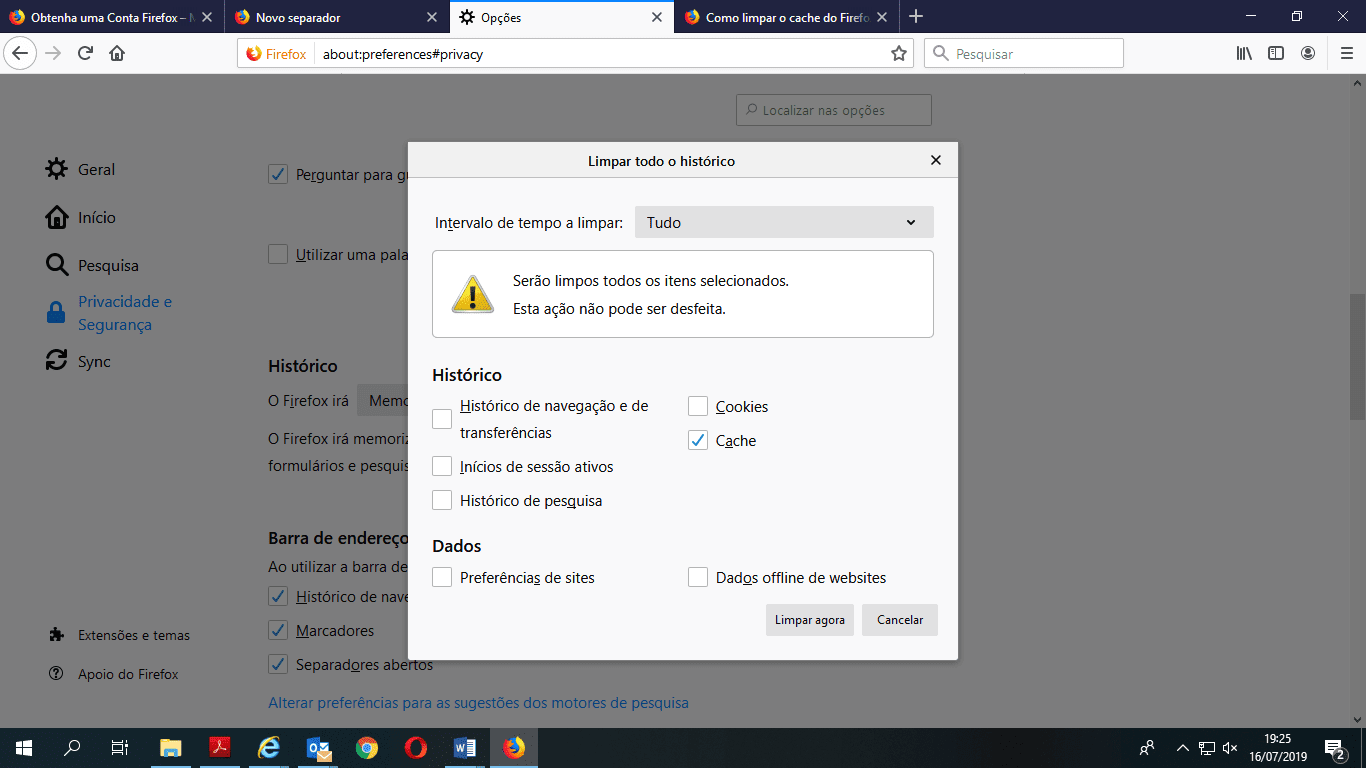The width and height of the screenshot is (1366, 768).
Task: Enable Dados offline de websites
Action: click(x=697, y=576)
